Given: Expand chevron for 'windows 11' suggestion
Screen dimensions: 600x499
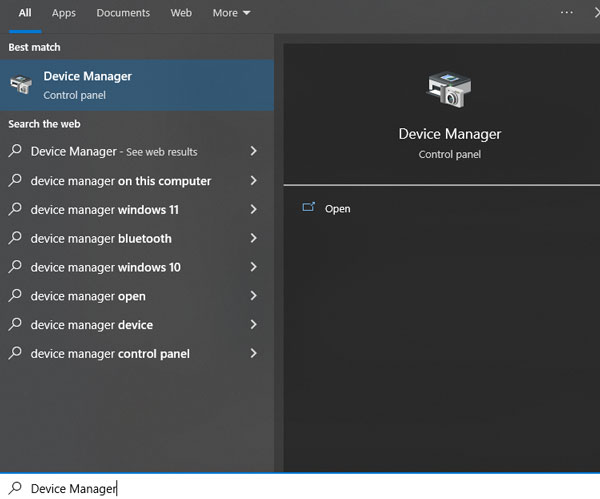Looking at the screenshot, I should 253,209.
